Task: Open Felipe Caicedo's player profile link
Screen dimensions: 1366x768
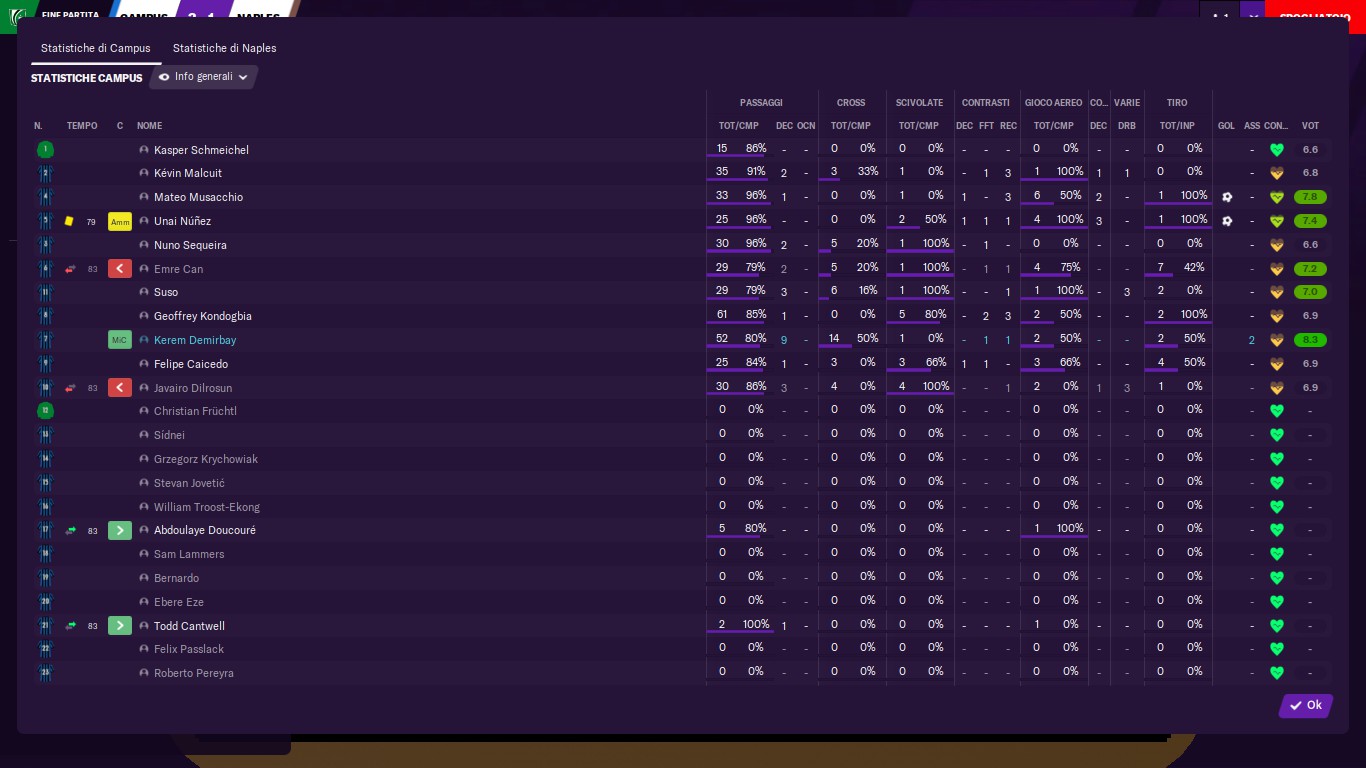Action: 191,364
